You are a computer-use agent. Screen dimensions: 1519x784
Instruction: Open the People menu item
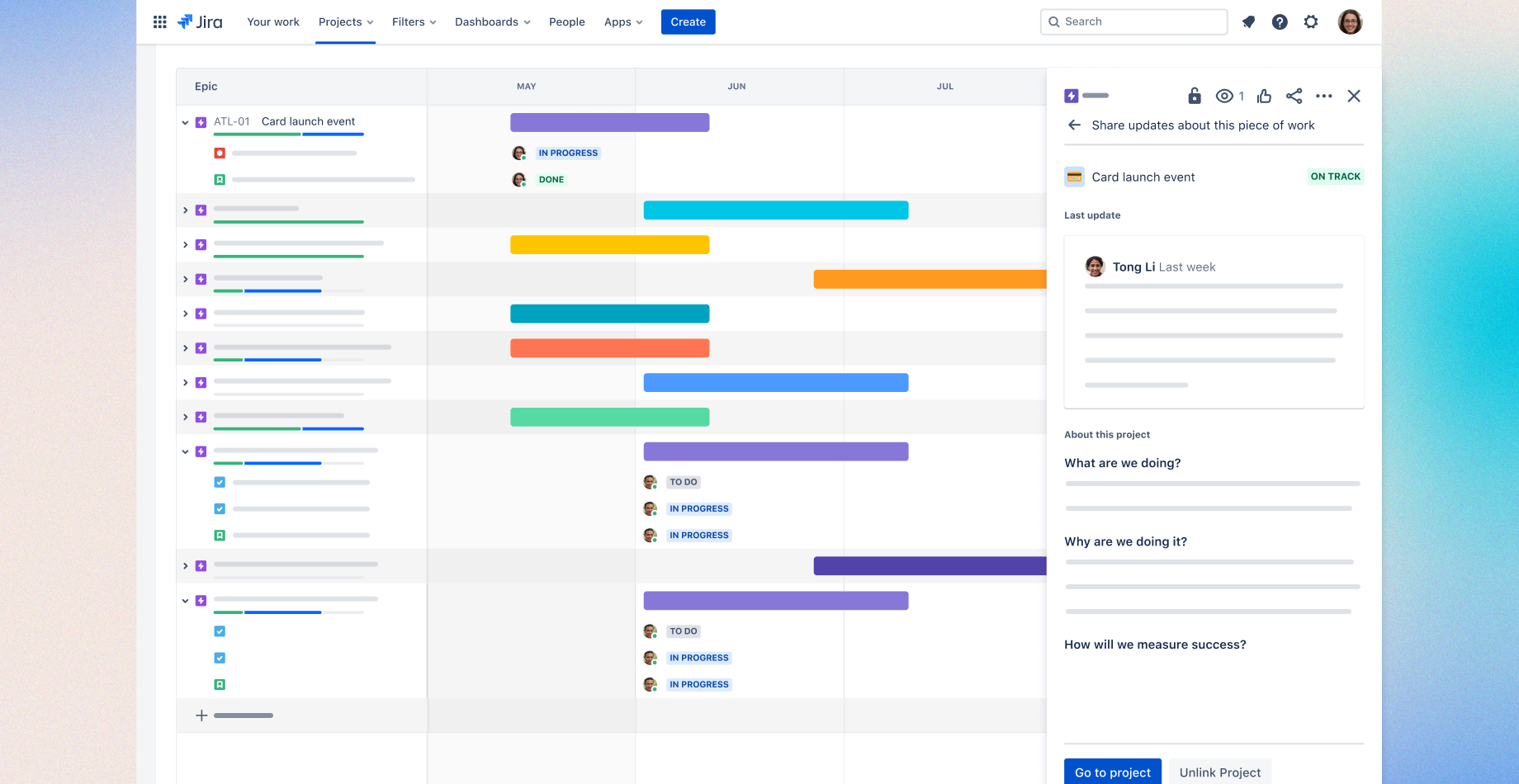(x=567, y=22)
